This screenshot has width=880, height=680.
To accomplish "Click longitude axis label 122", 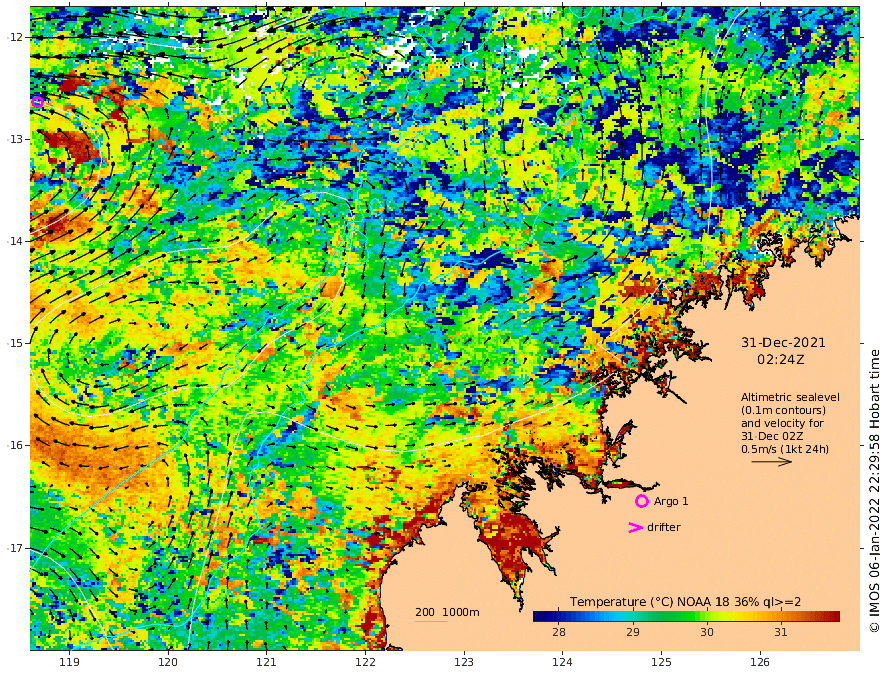I will [x=365, y=662].
